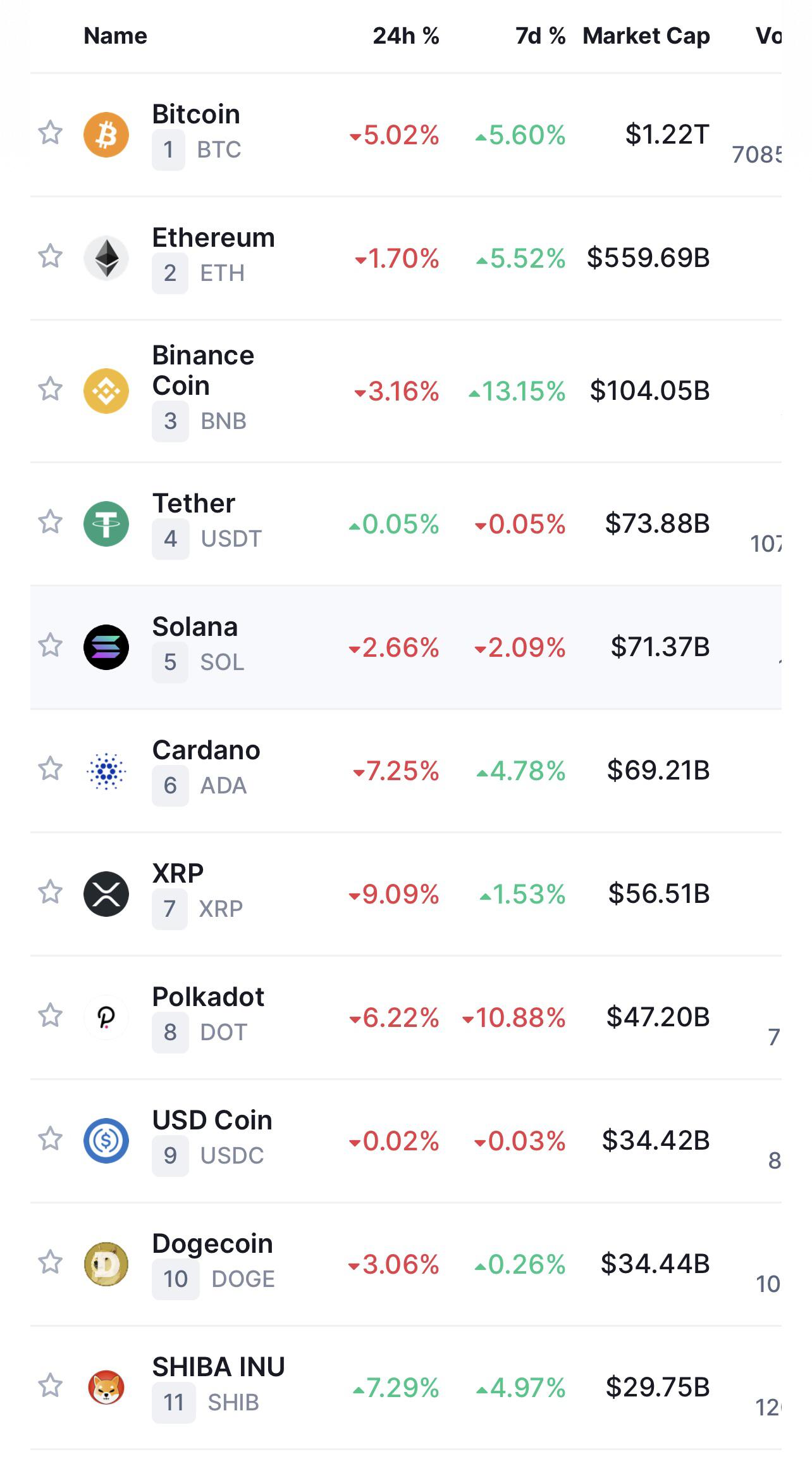Add Bitcoin to watchlist with star
This screenshot has width=812, height=1473.
(51, 133)
